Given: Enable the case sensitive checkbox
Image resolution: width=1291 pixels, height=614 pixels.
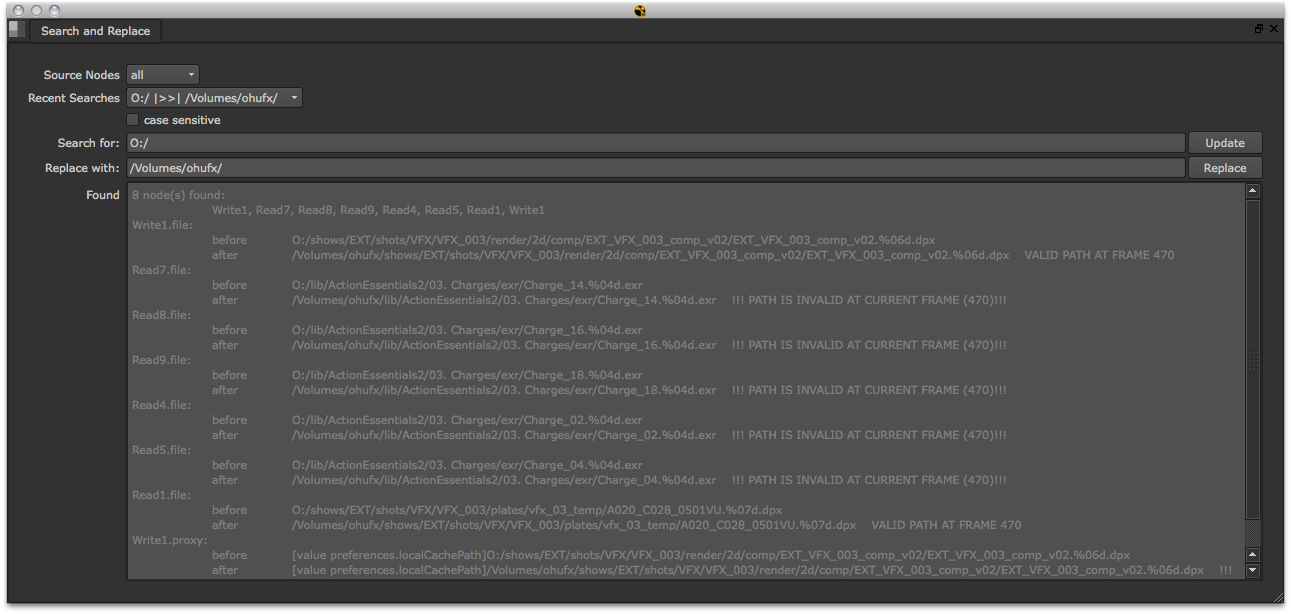Looking at the screenshot, I should (133, 120).
